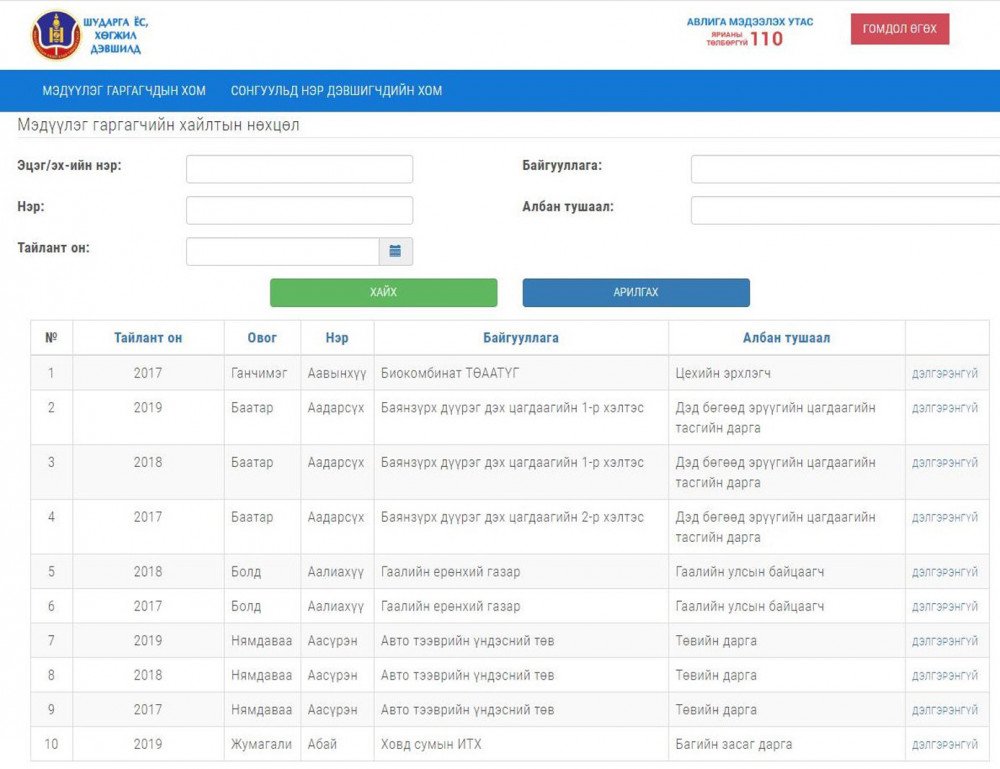The image size is (1000, 769).
Task: Open СОНГУУЛЬД НЭР ДЭВШИГЧДИЙН ХОМ menu
Action: (336, 91)
